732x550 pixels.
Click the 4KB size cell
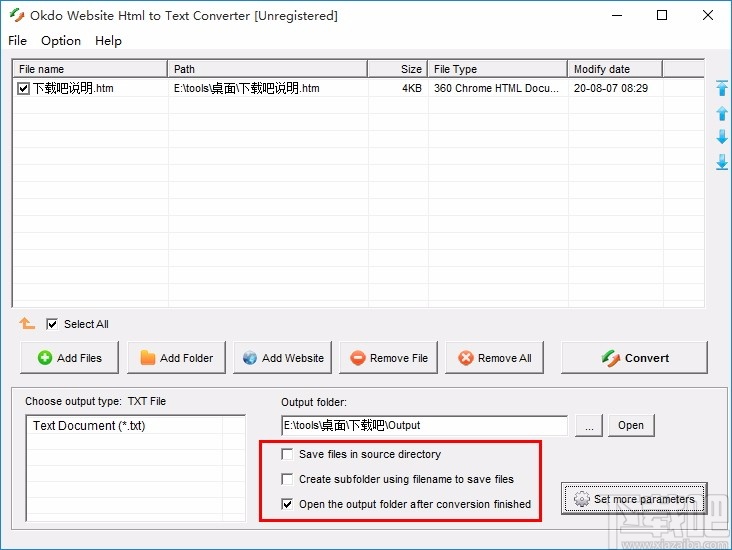pos(412,88)
